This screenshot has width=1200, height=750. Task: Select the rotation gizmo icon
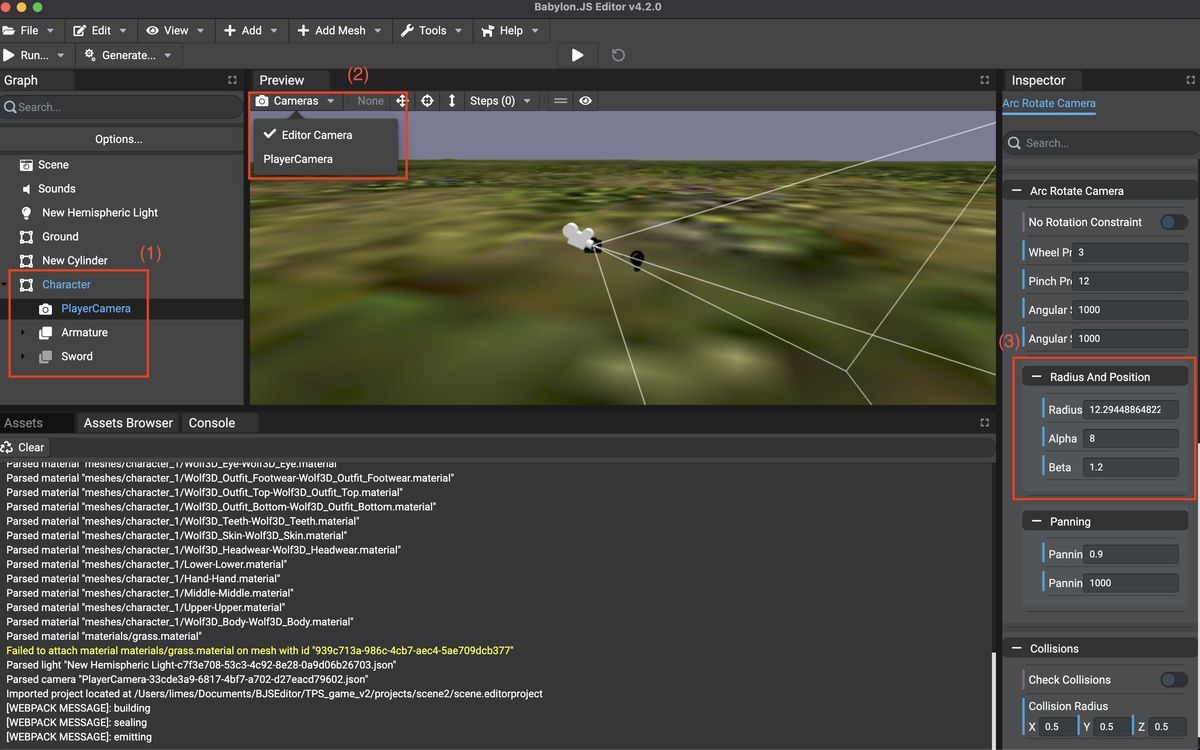427,100
